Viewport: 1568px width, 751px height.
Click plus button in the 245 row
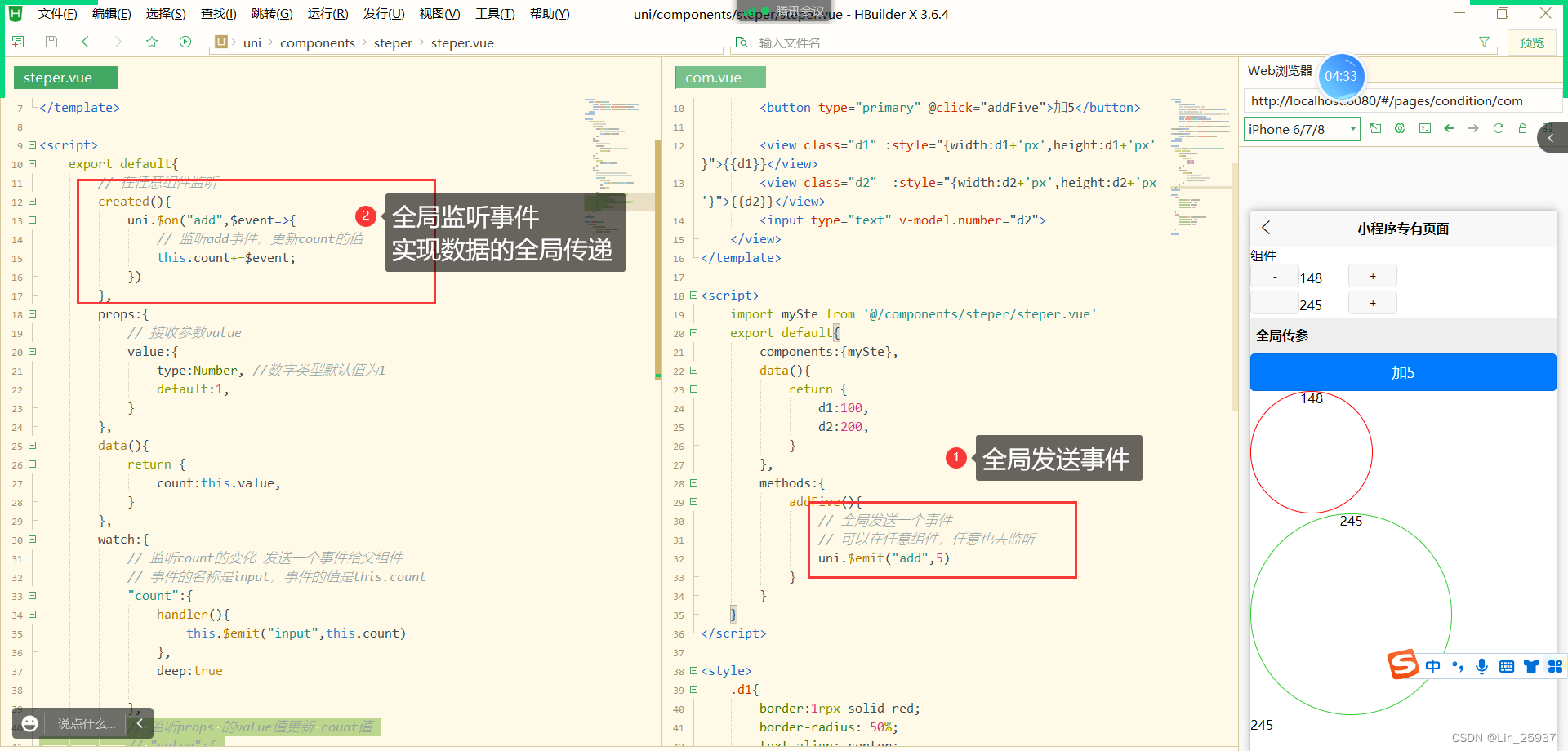[x=1373, y=304]
